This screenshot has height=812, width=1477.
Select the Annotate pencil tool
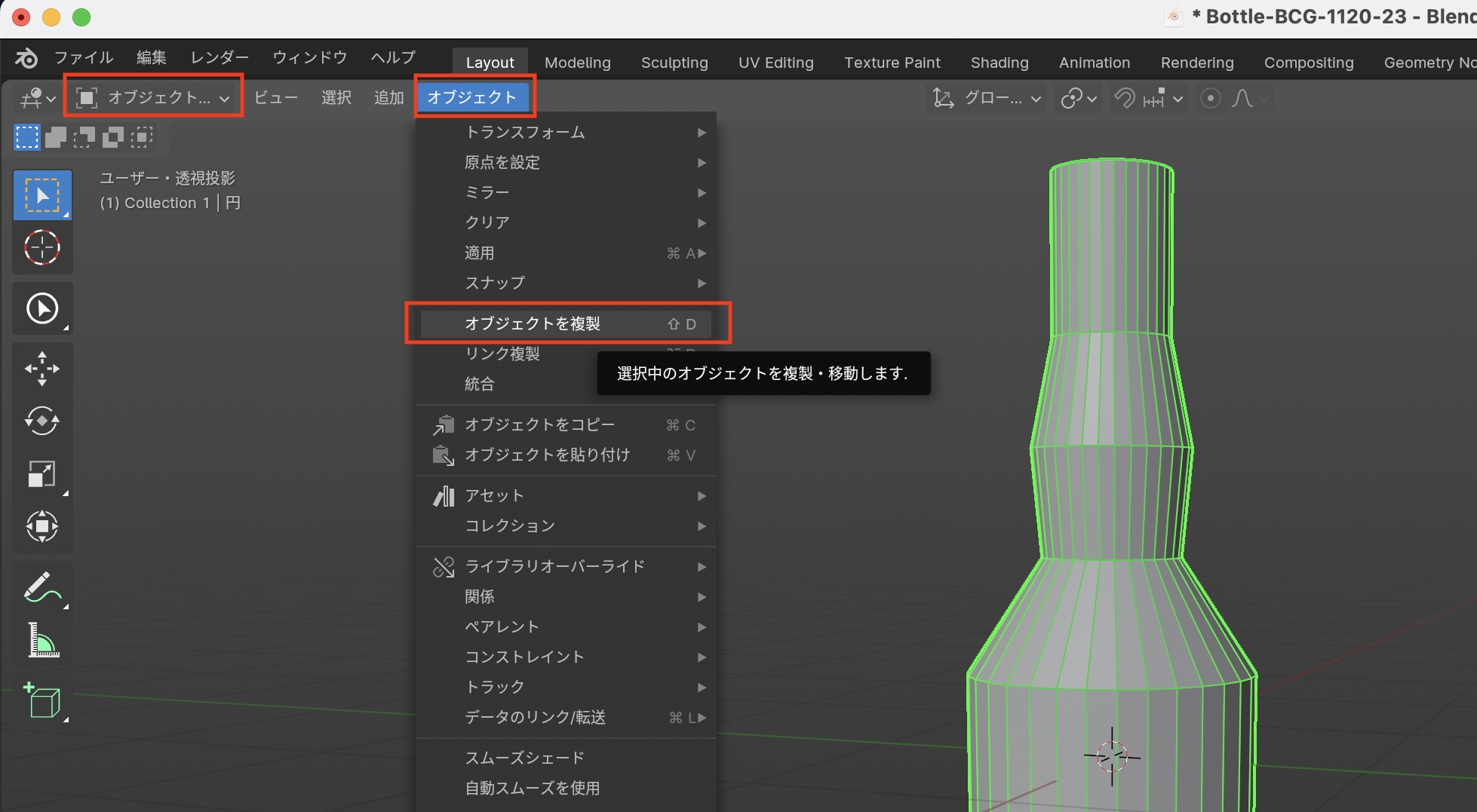42,587
